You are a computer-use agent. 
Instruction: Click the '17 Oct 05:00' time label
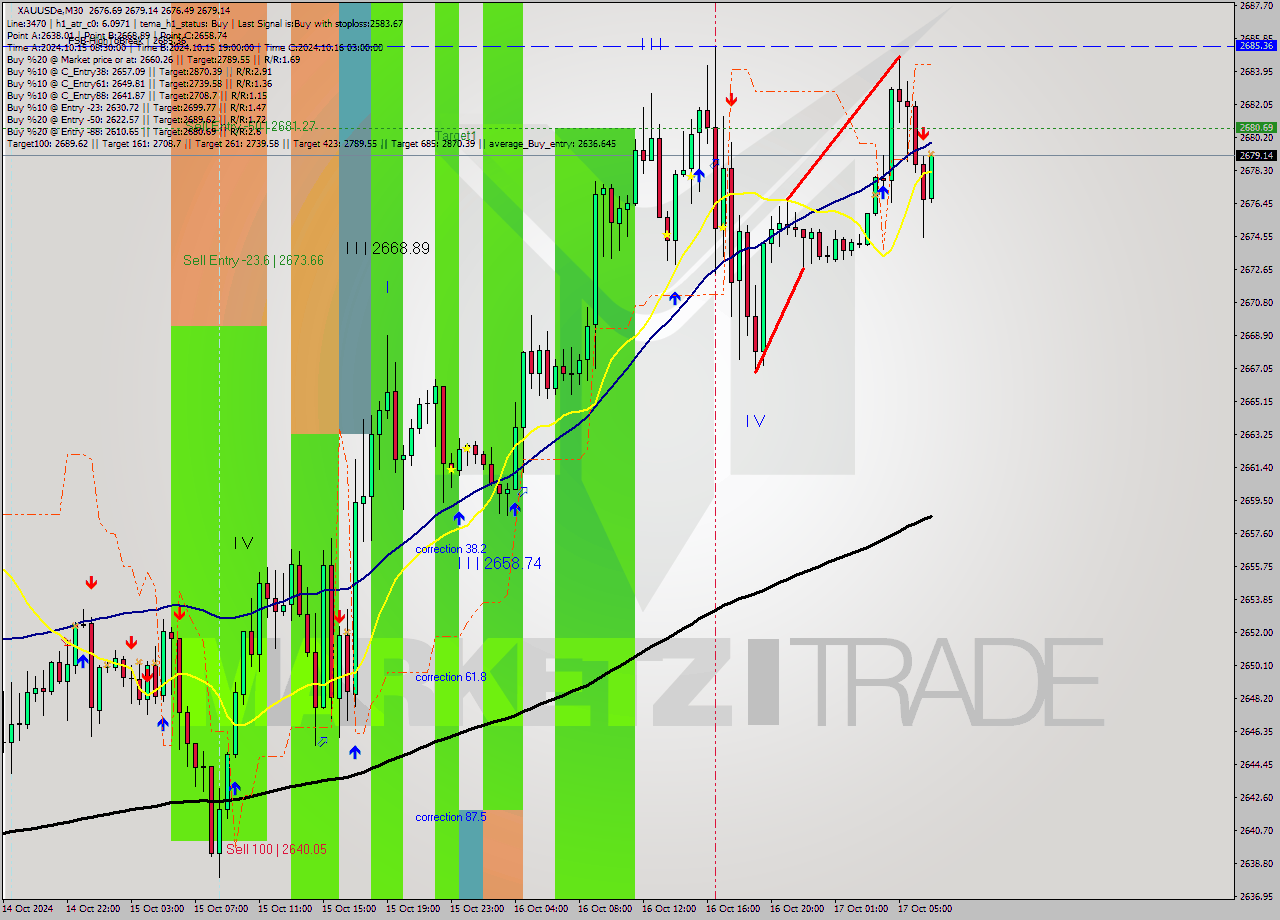coord(924,909)
